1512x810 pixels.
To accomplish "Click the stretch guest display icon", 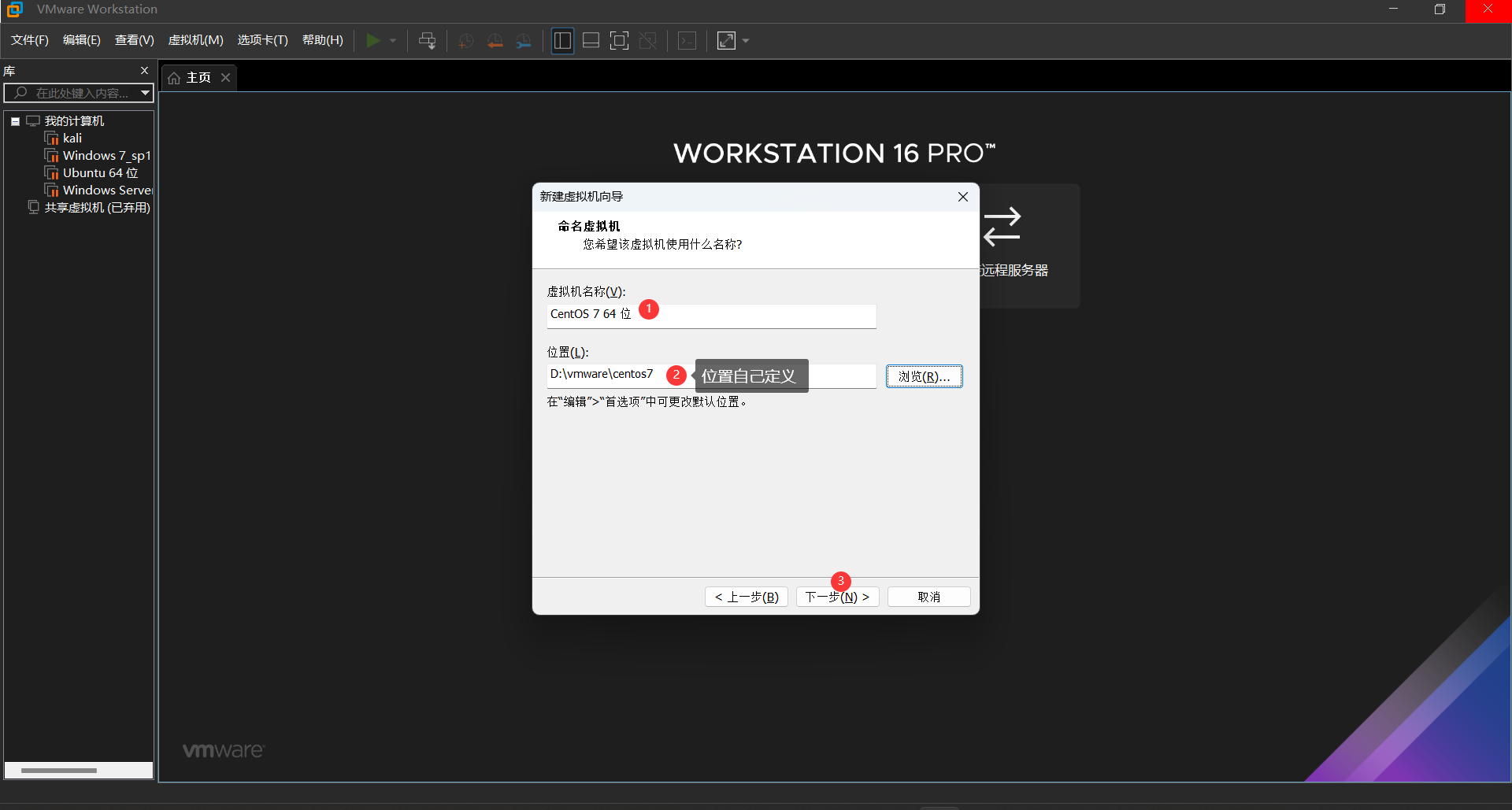I will [x=726, y=41].
